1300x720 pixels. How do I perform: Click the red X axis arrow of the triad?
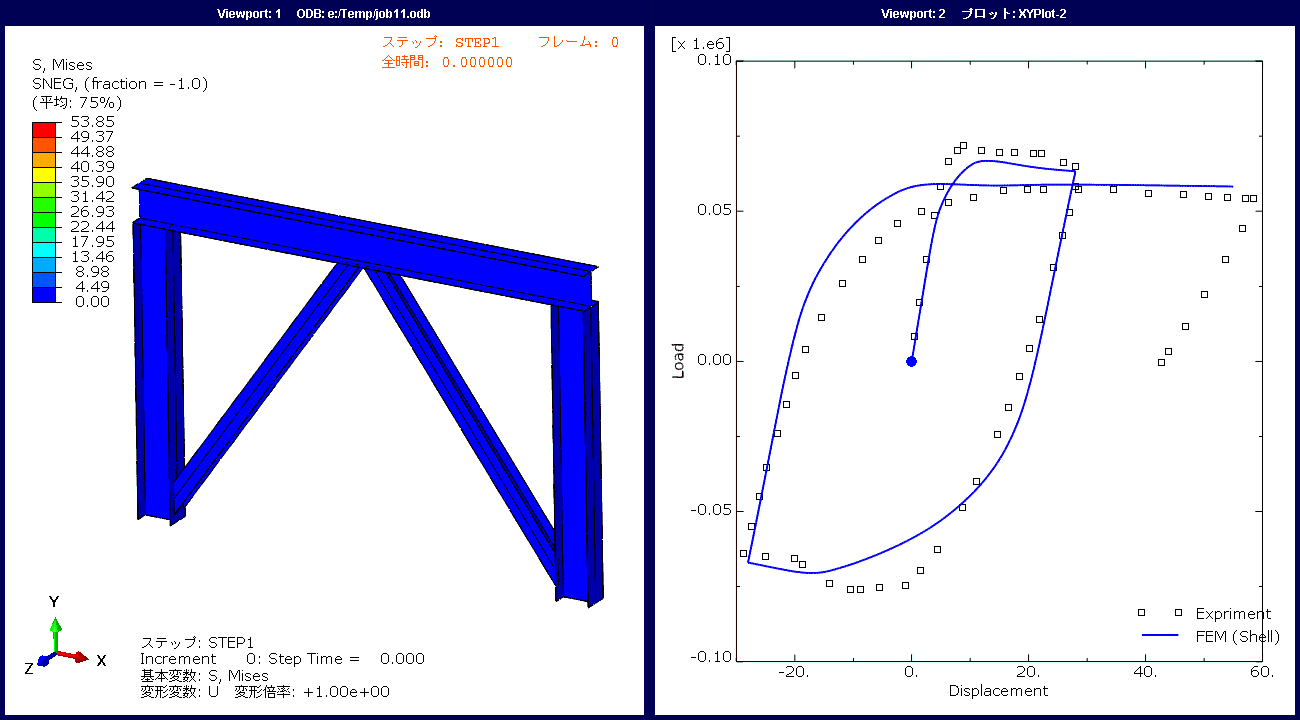click(76, 657)
